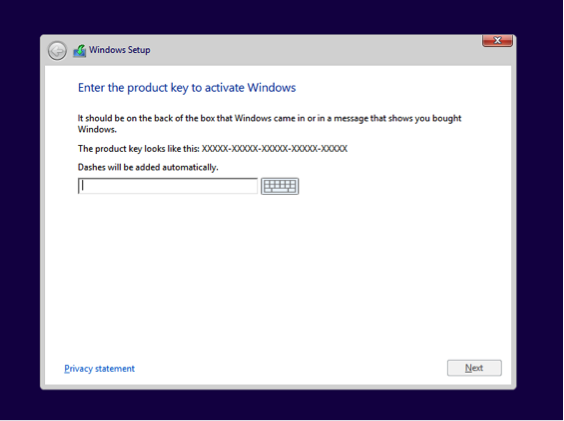Click the sentence starting "It should be on the back"

[269, 123]
